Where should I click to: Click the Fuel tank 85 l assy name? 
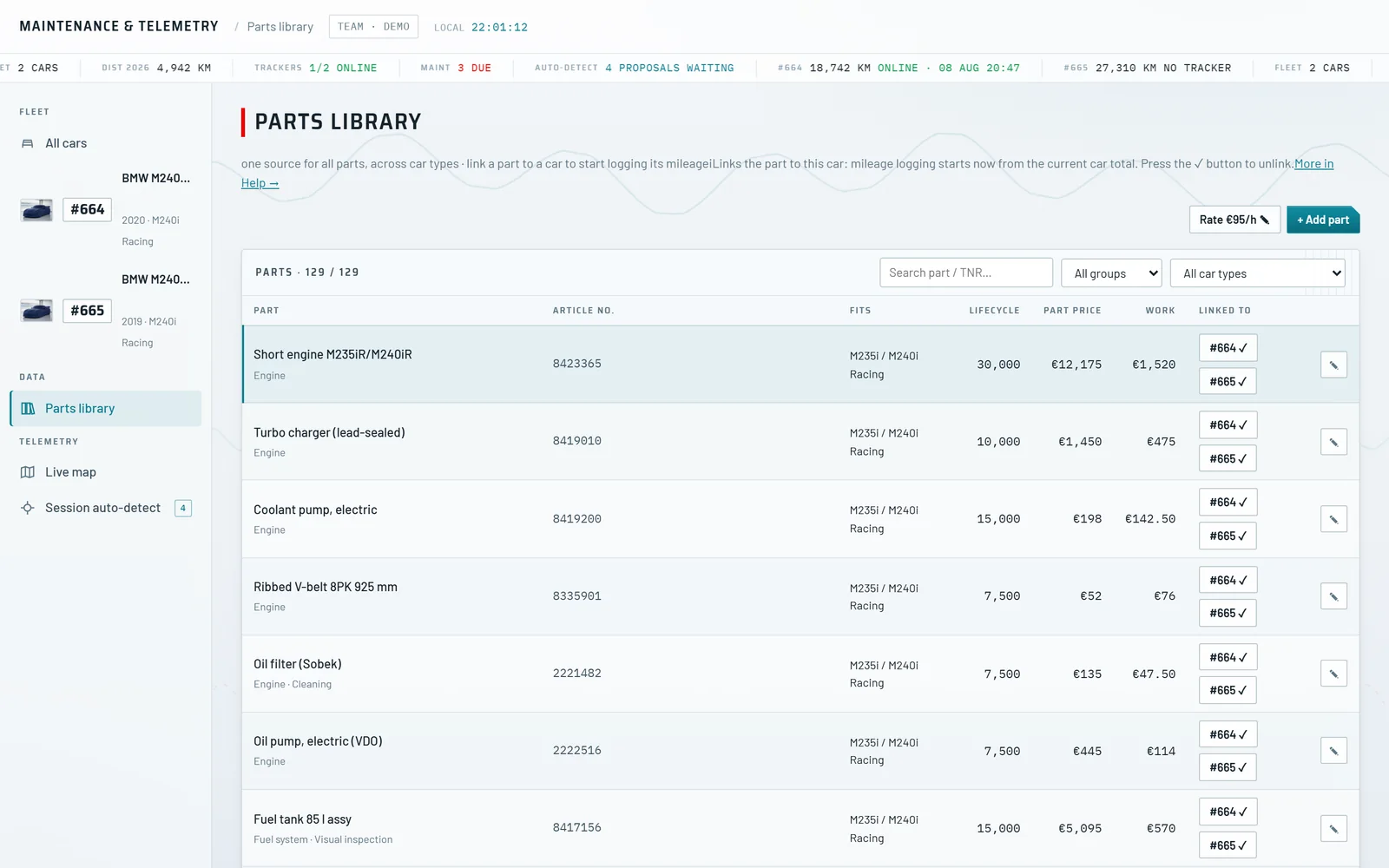[x=302, y=819]
